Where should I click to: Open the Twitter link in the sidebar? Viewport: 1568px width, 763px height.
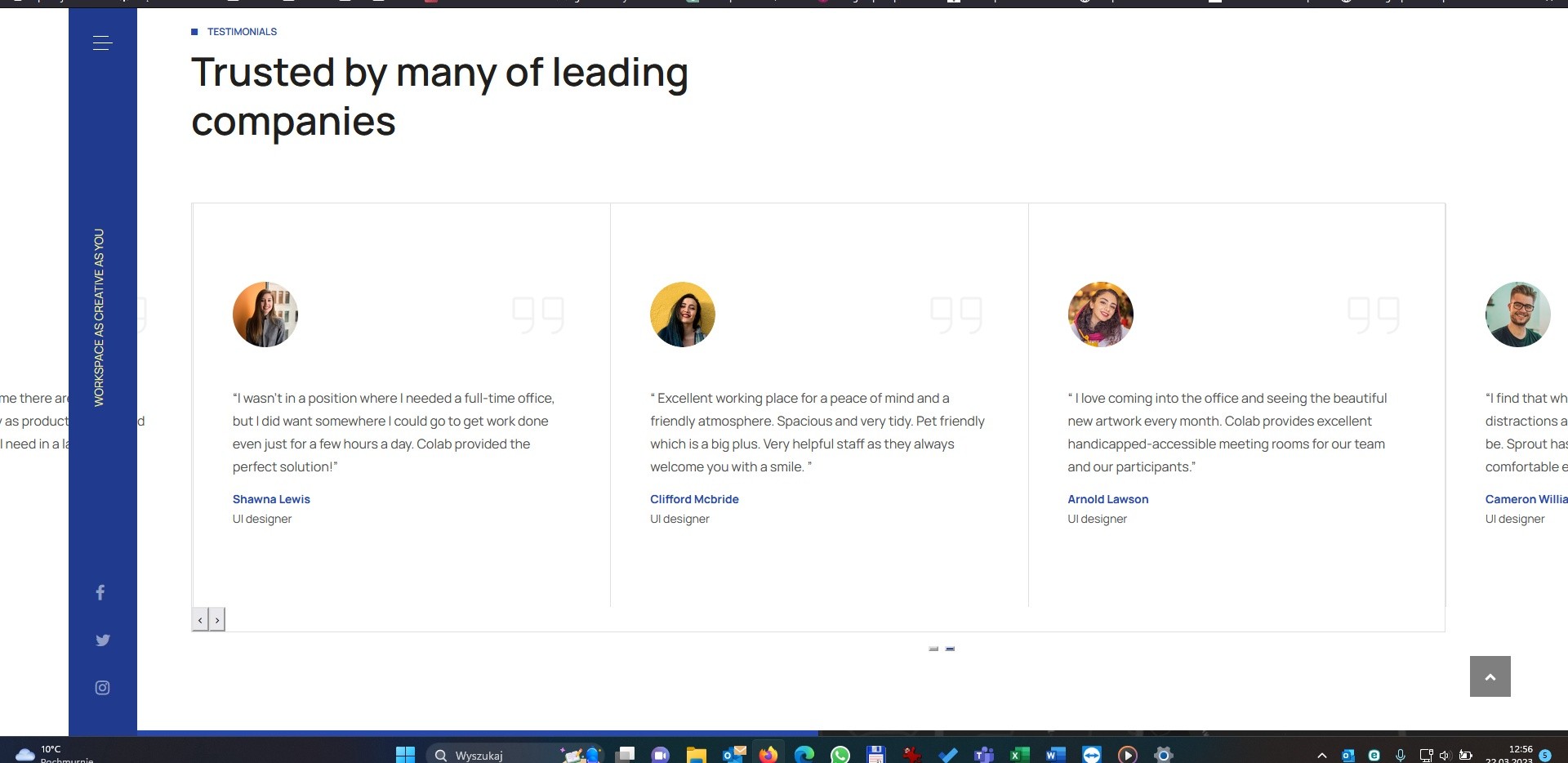pyautogui.click(x=102, y=640)
